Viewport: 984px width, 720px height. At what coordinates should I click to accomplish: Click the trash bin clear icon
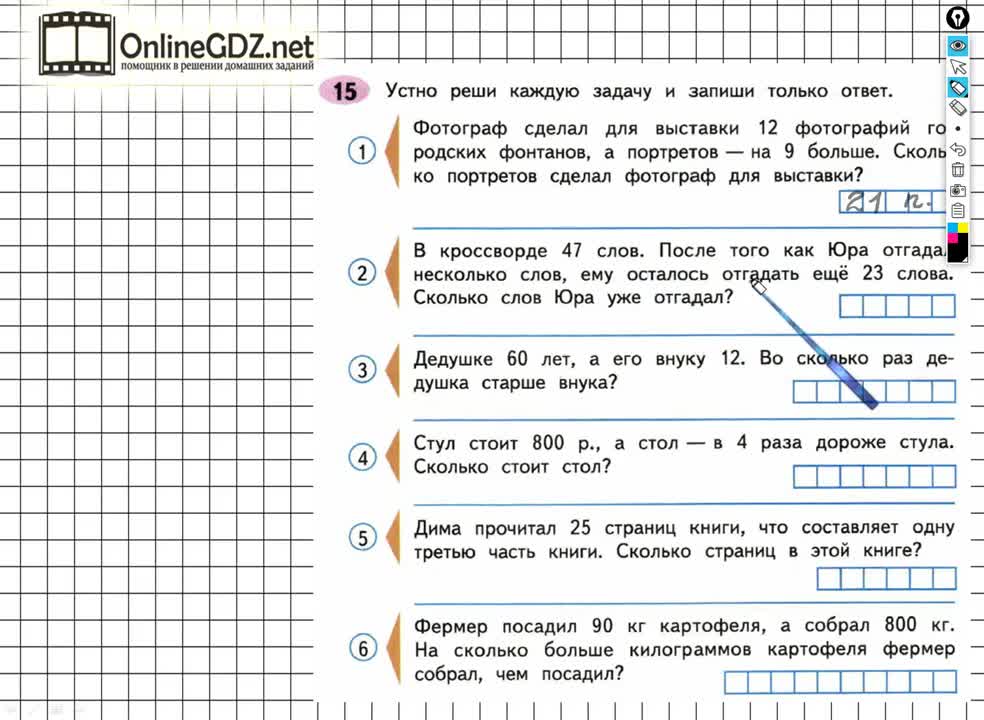pos(957,169)
